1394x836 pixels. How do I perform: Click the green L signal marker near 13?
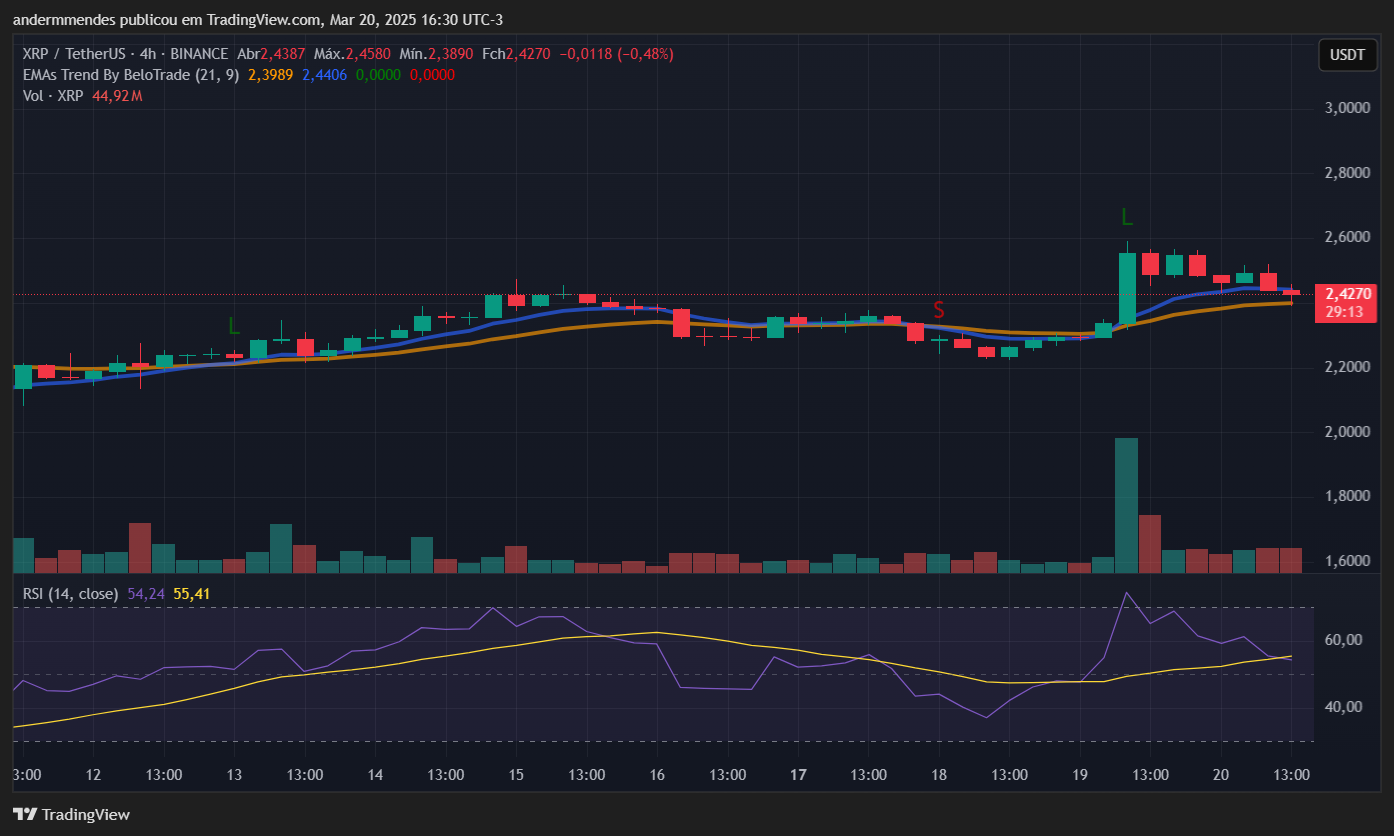(x=234, y=326)
